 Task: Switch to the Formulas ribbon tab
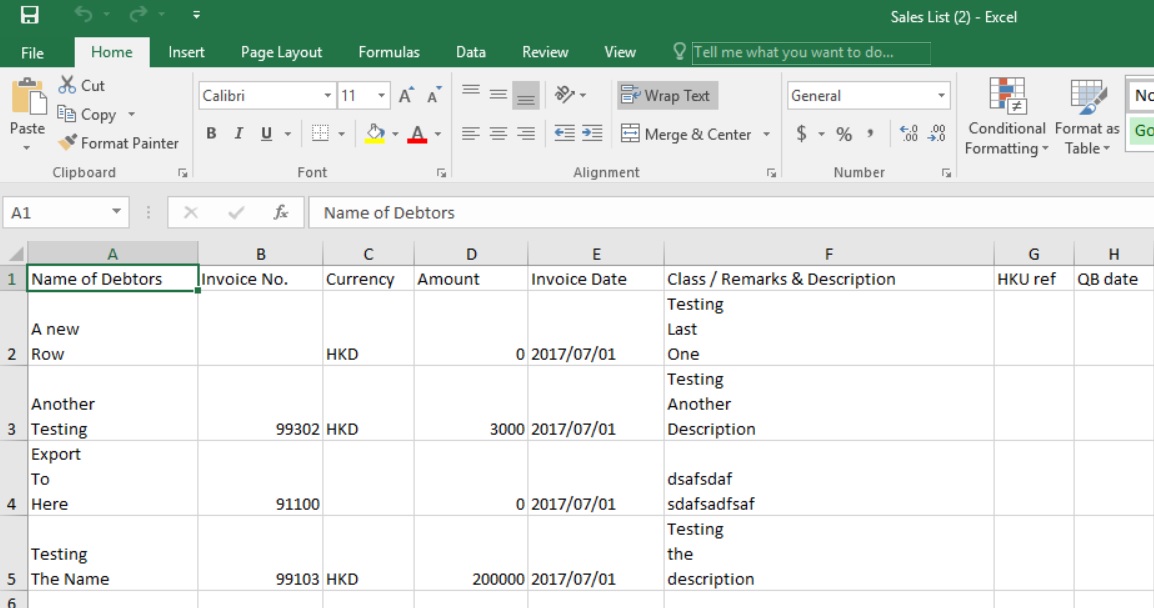(x=389, y=52)
